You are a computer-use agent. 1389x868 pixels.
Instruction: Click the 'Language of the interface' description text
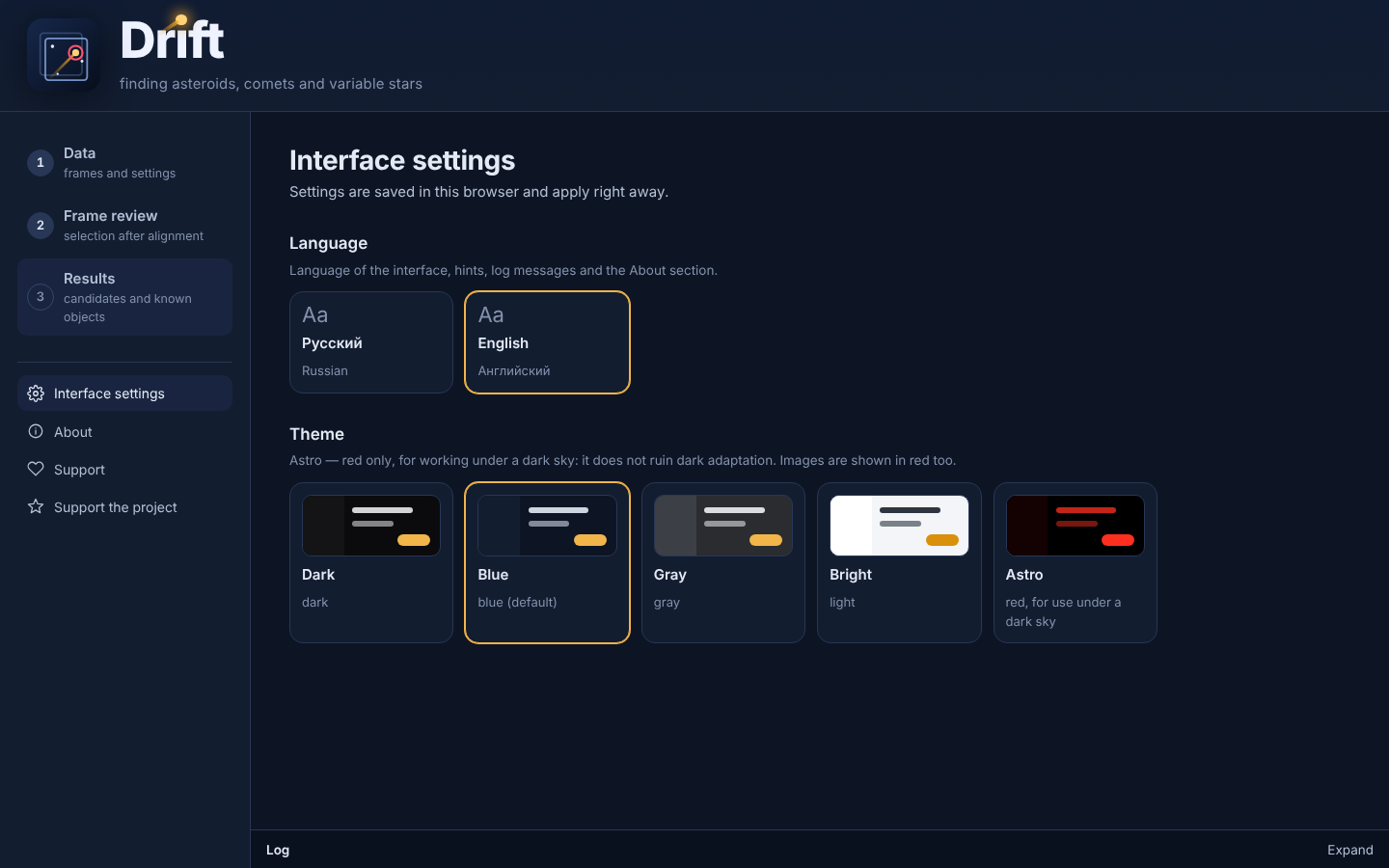tap(504, 270)
